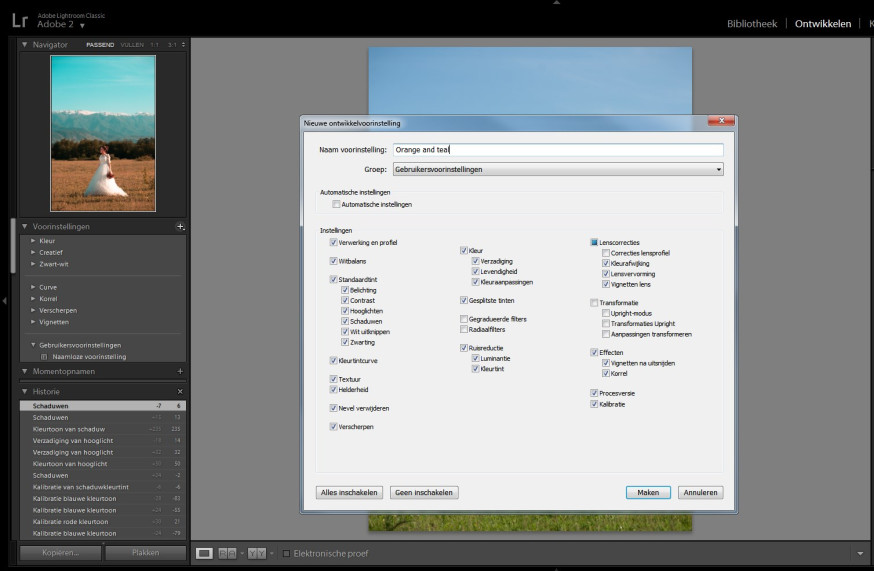
Task: Click the top panel collapse arrow
Action: point(556,3)
